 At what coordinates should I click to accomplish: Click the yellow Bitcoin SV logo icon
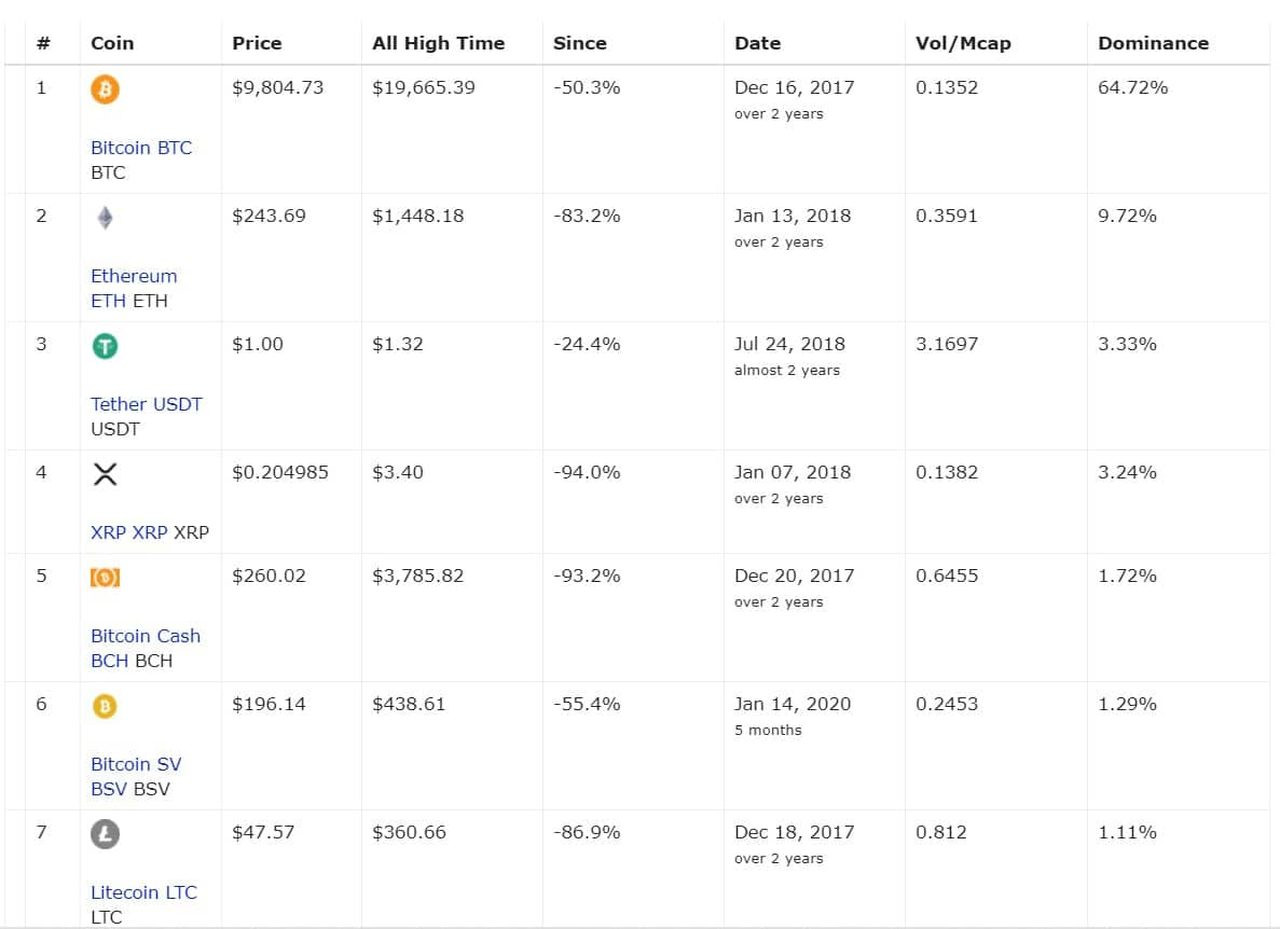(x=105, y=706)
